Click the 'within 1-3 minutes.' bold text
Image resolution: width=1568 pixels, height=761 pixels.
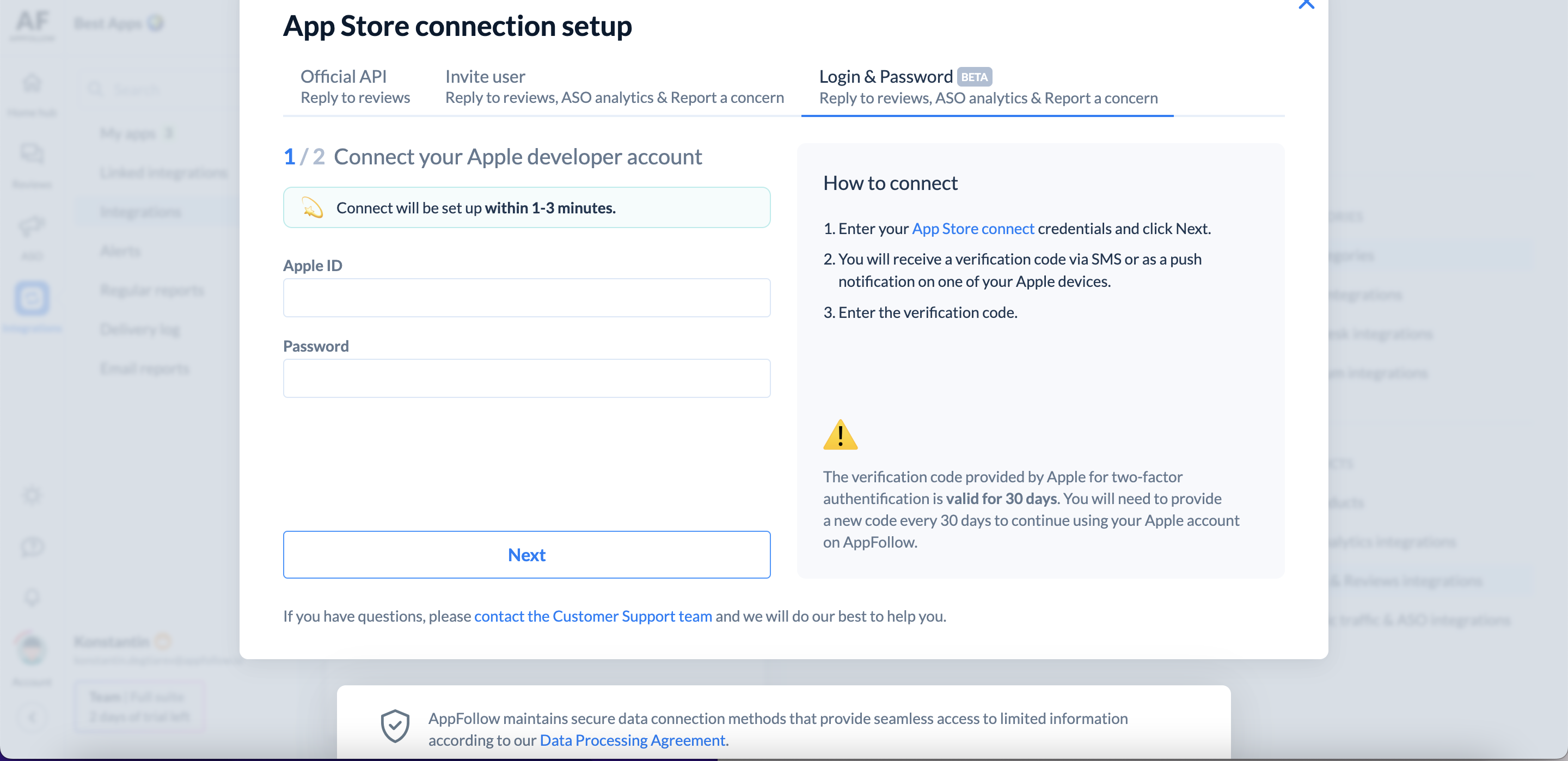point(550,207)
